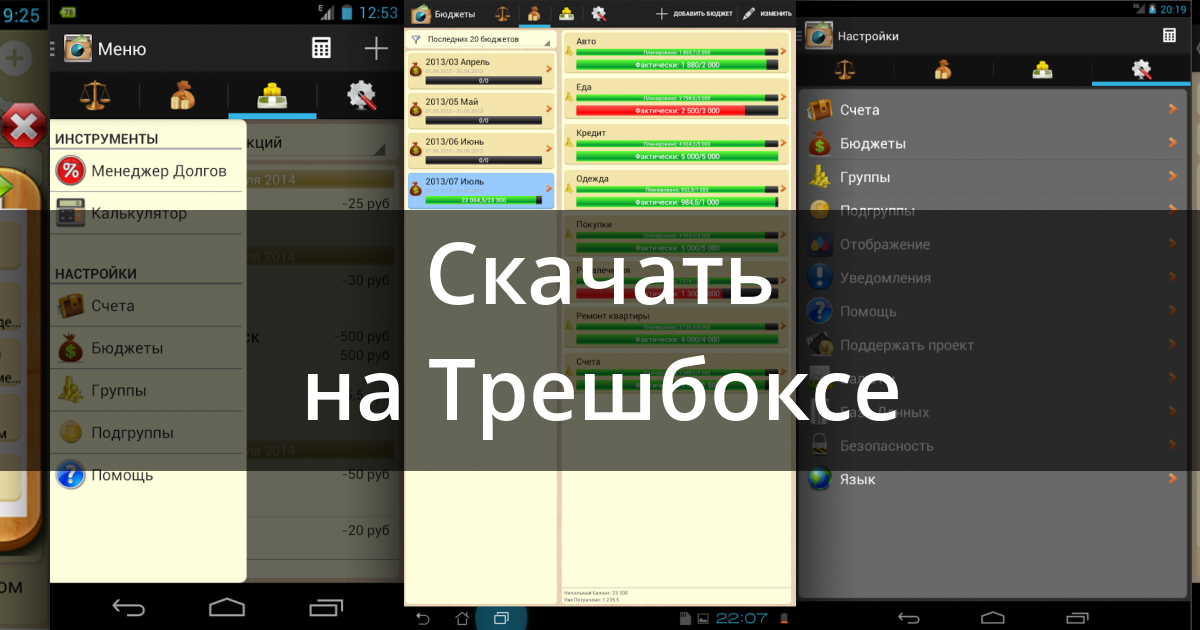This screenshot has height=630, width=1200.
Task: Click Добавить бюджет button
Action: tap(694, 14)
